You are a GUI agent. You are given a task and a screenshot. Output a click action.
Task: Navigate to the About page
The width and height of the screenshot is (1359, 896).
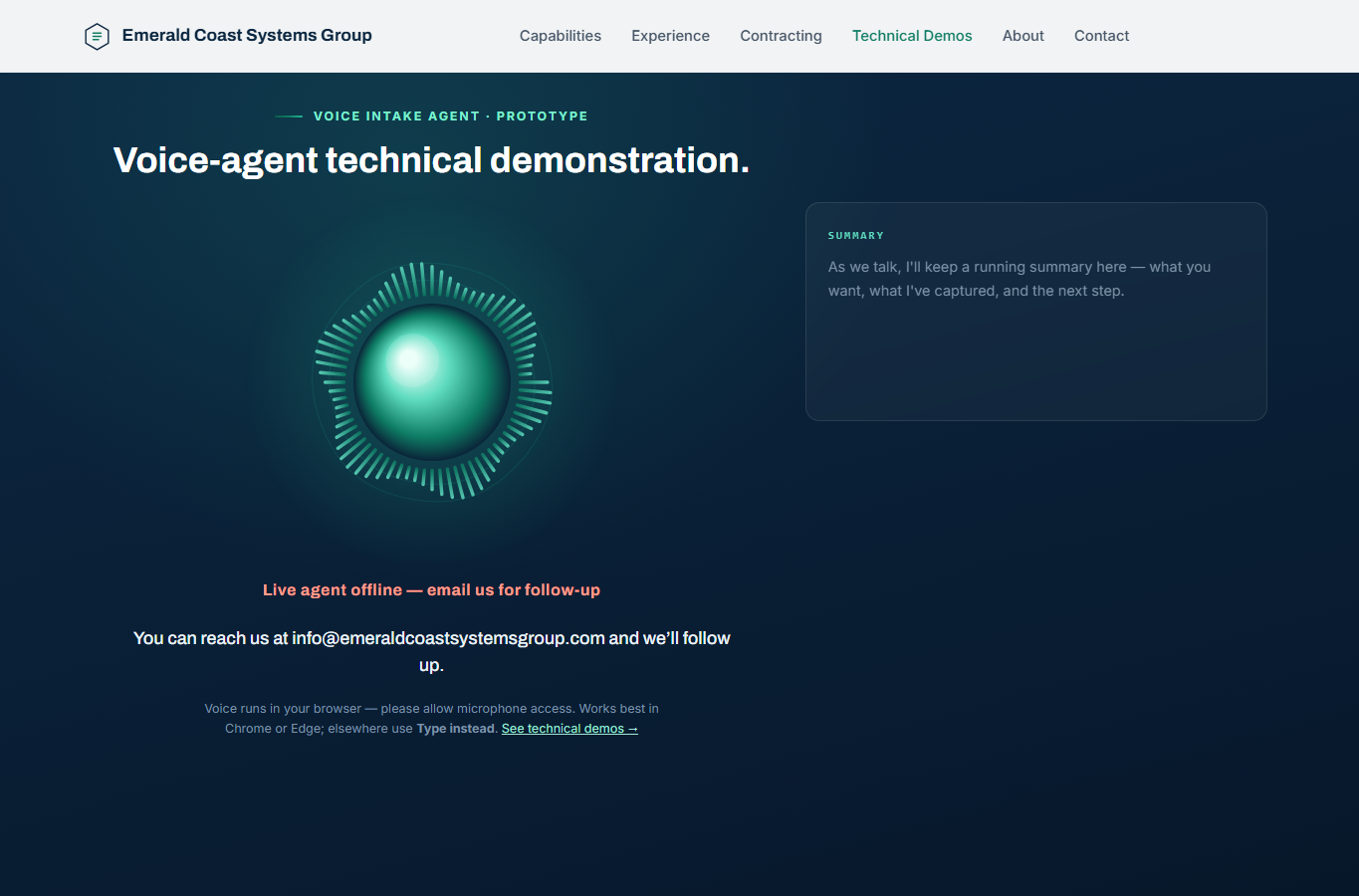1022,36
